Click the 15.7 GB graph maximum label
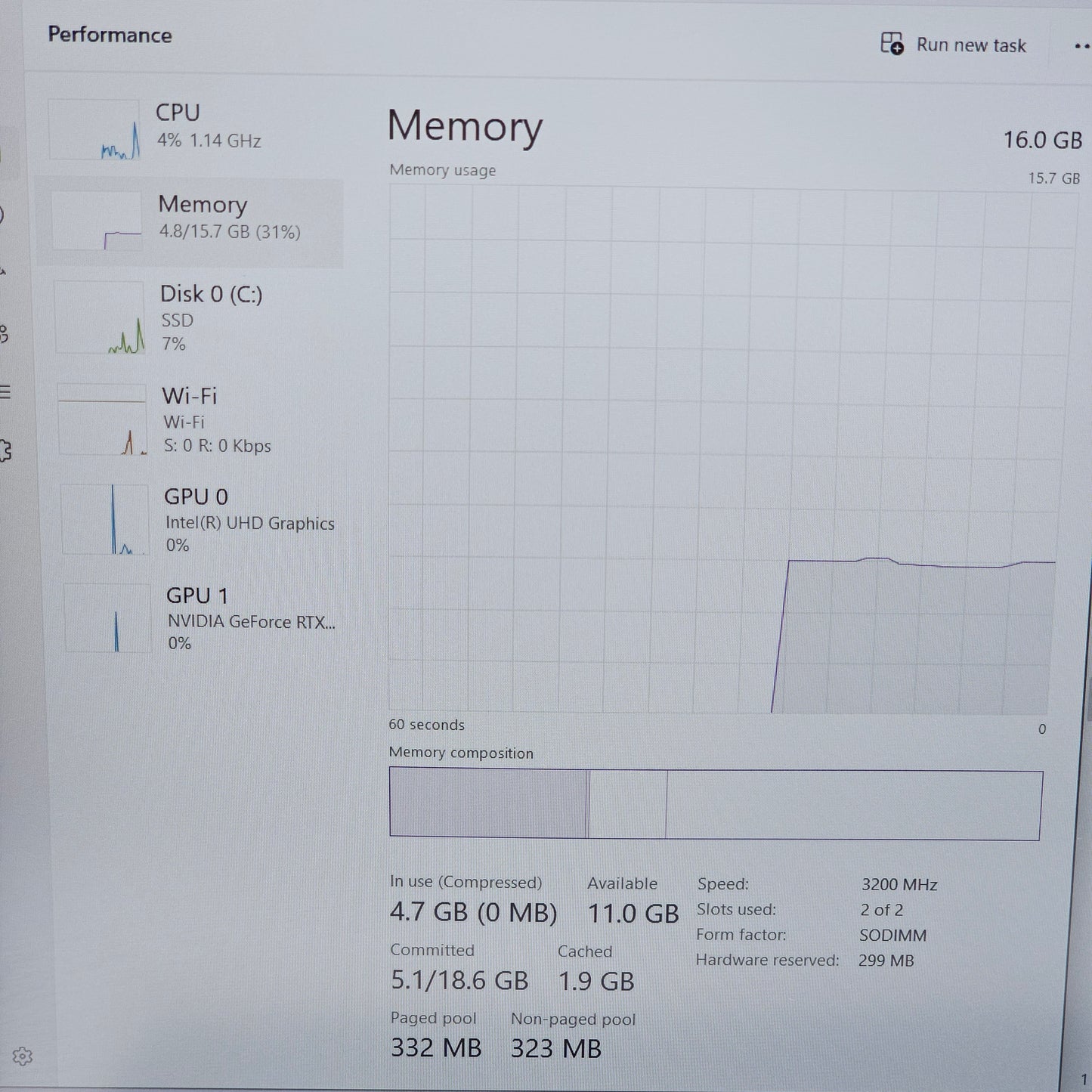1092x1092 pixels. tap(1053, 178)
